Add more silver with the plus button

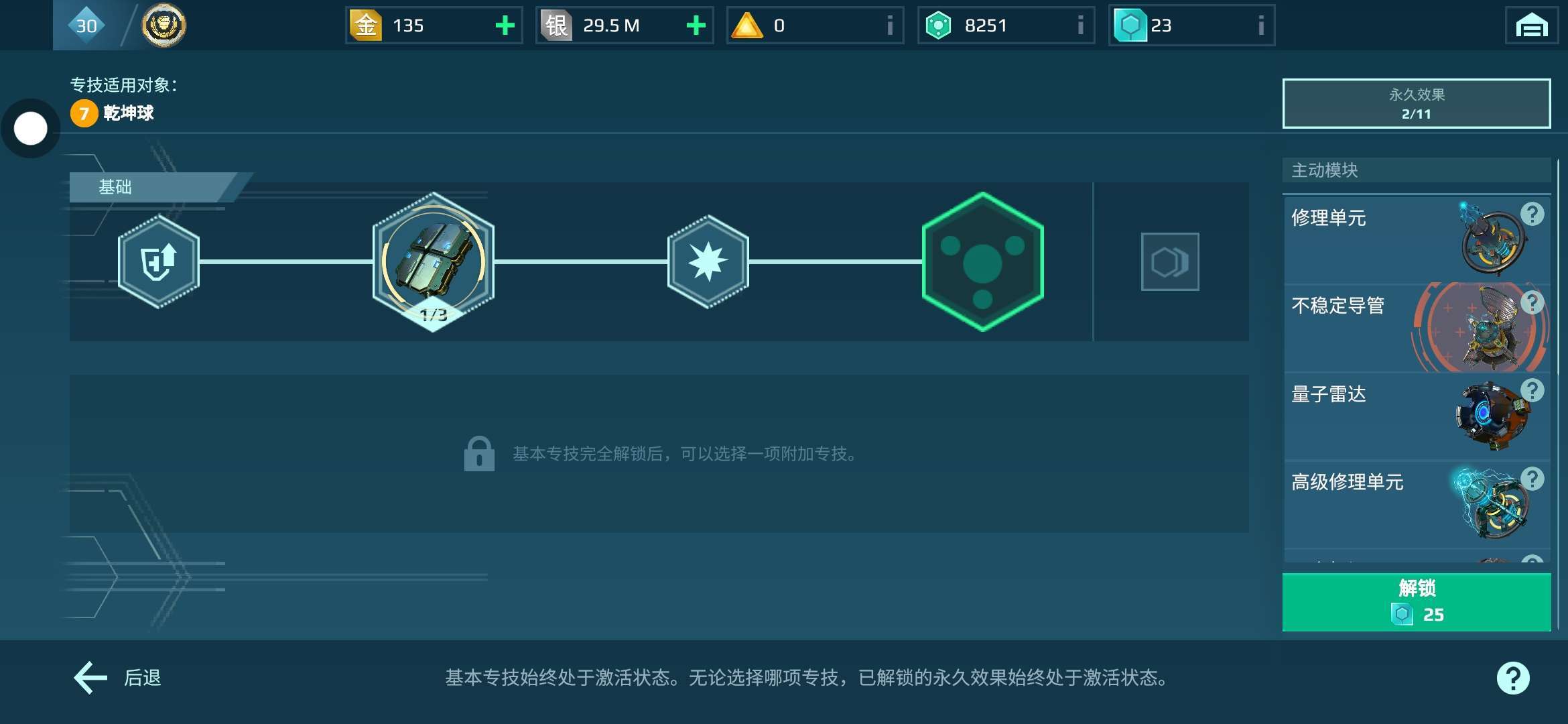coord(696,25)
